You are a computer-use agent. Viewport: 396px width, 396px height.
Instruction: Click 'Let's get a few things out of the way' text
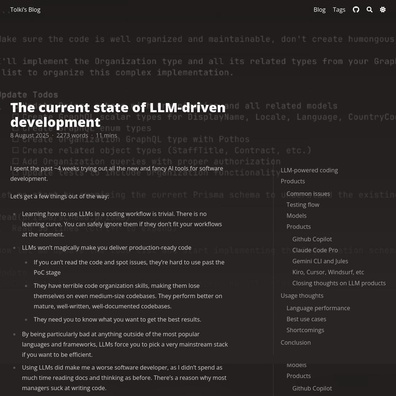[x=59, y=197]
